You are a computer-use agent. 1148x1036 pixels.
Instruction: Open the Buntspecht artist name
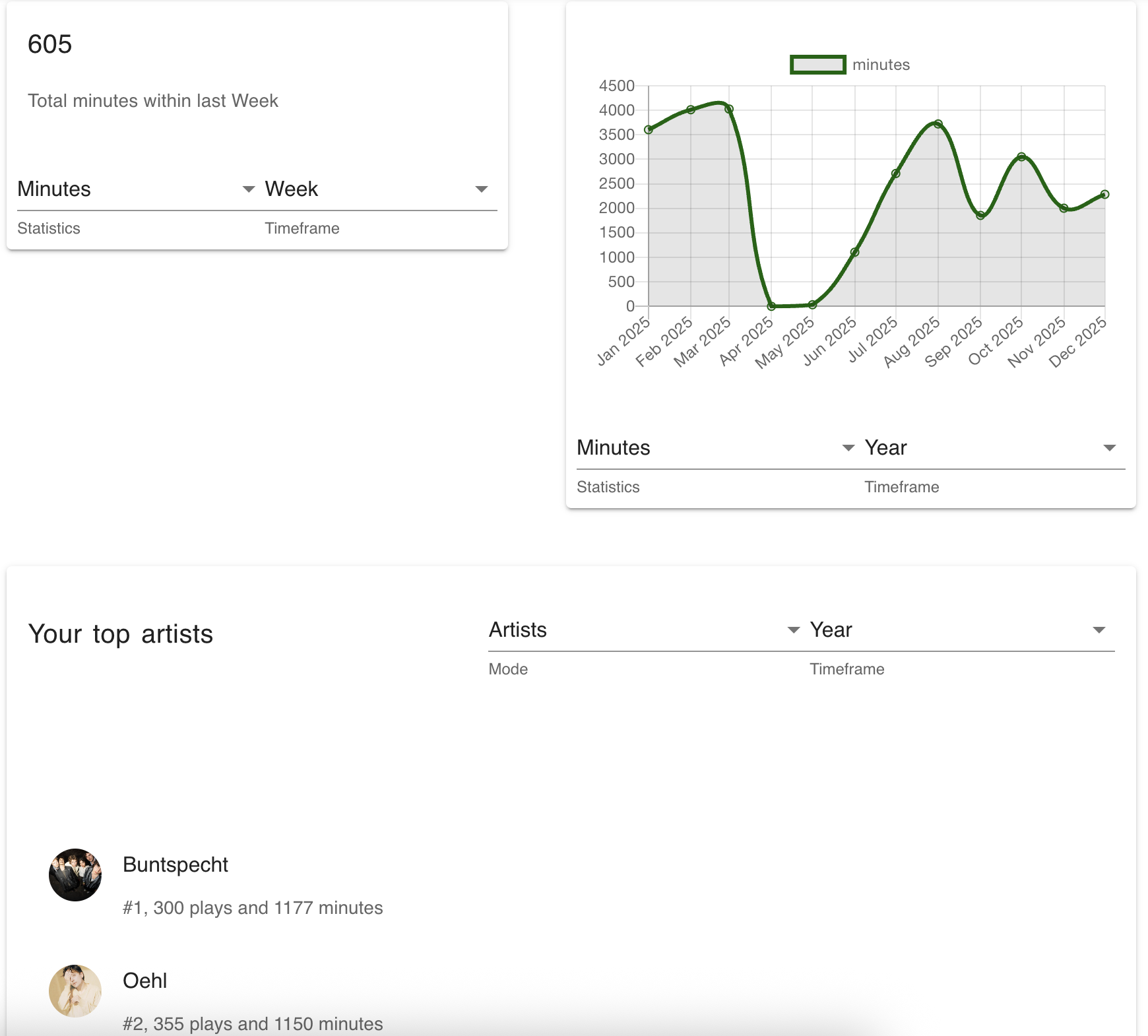pyautogui.click(x=175, y=864)
